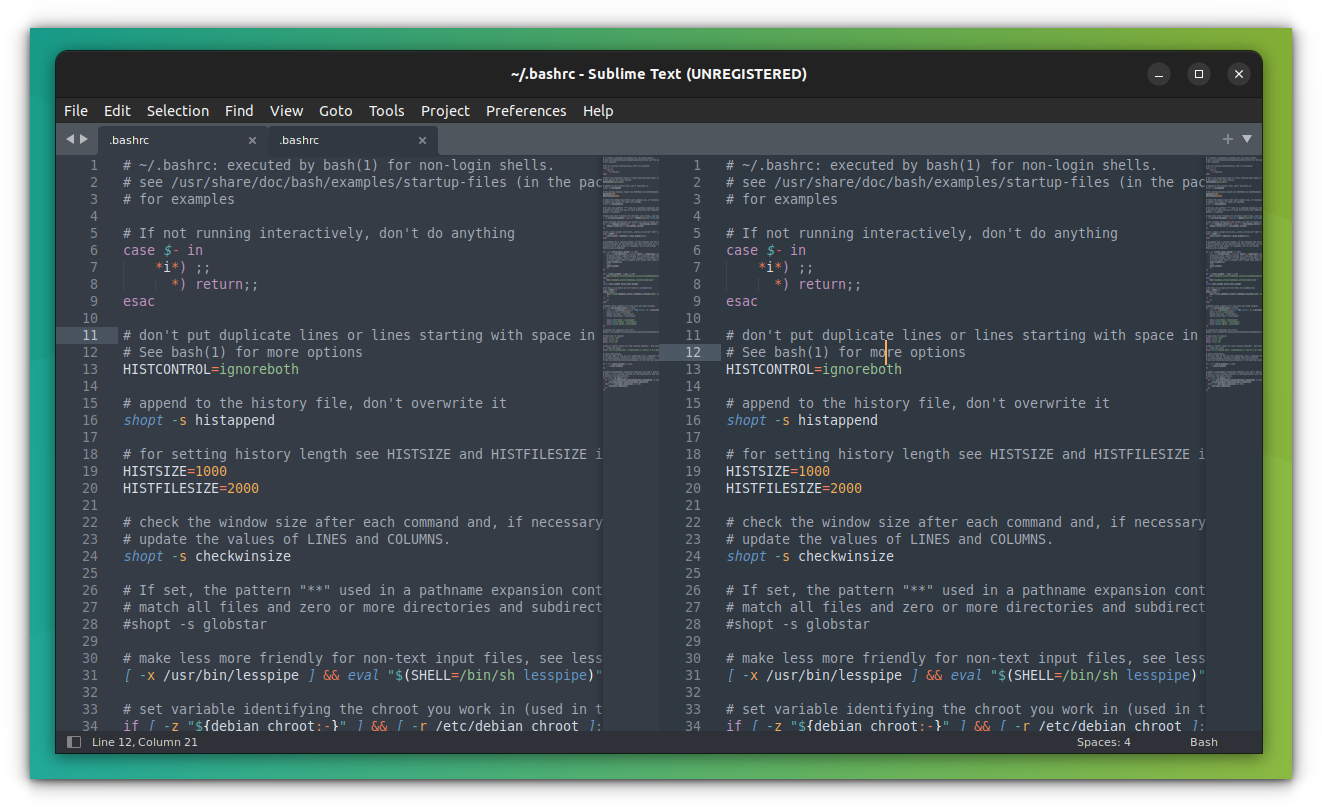
Task: Open the Spaces: 4 indentation menu
Action: (x=1103, y=742)
